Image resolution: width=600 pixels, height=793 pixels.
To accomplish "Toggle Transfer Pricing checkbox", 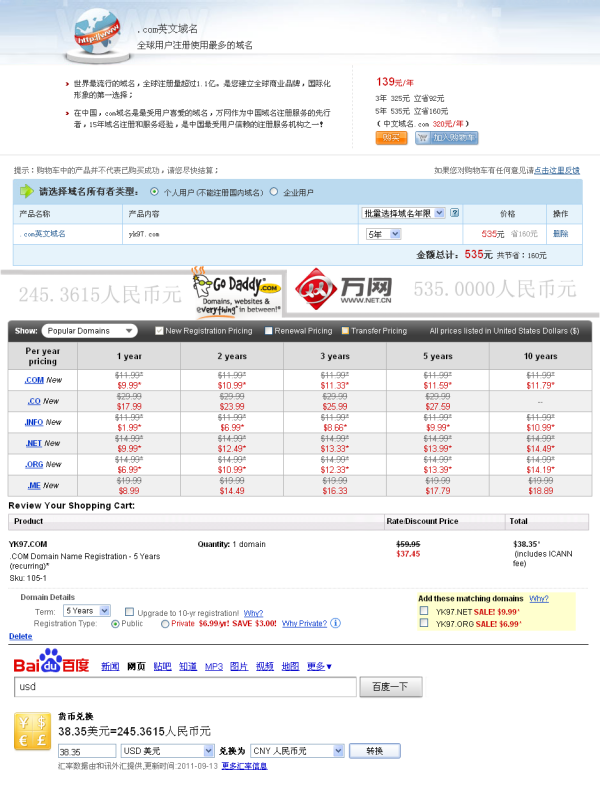I will click(345, 331).
